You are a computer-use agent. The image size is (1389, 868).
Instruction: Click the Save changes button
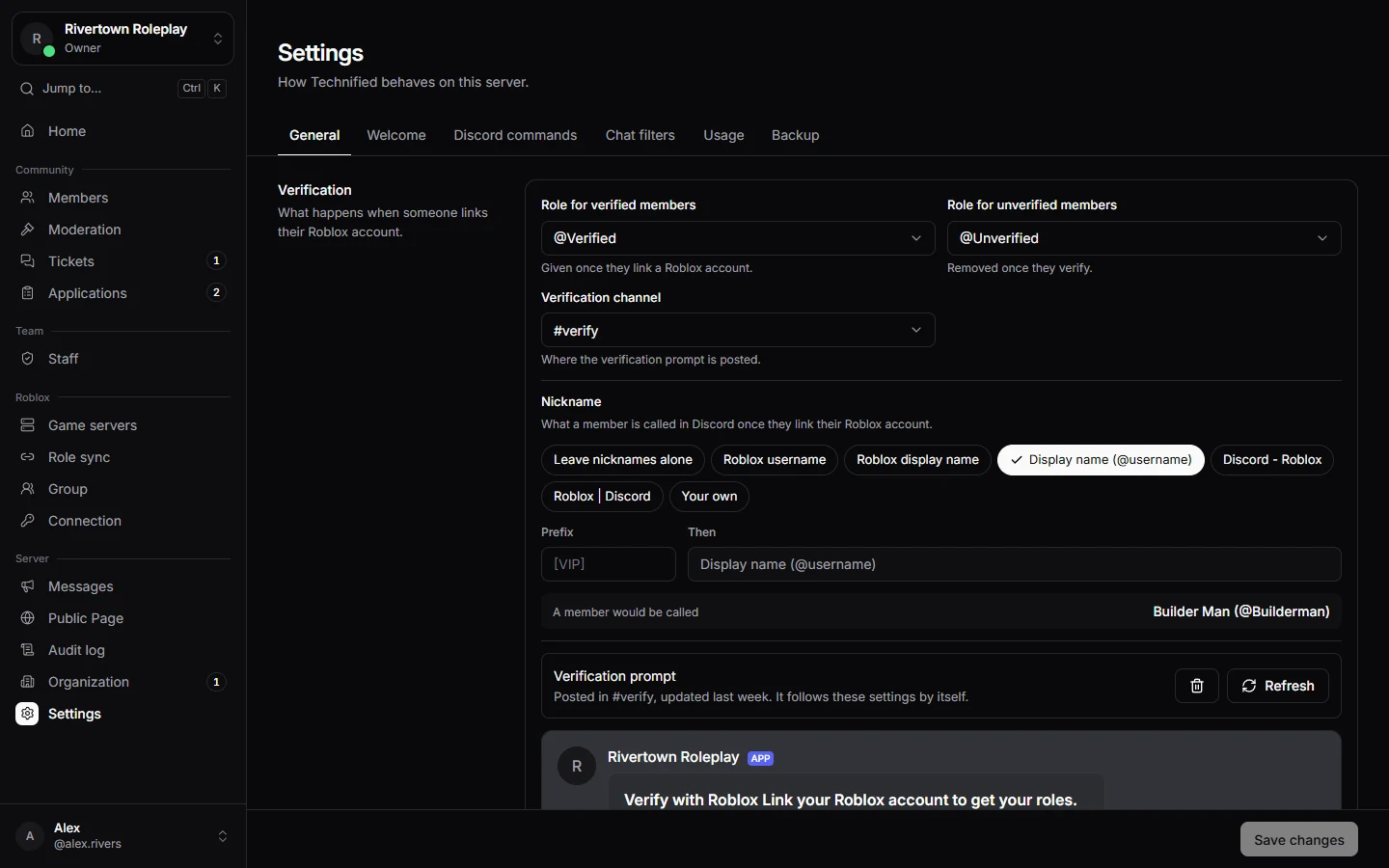1299,839
